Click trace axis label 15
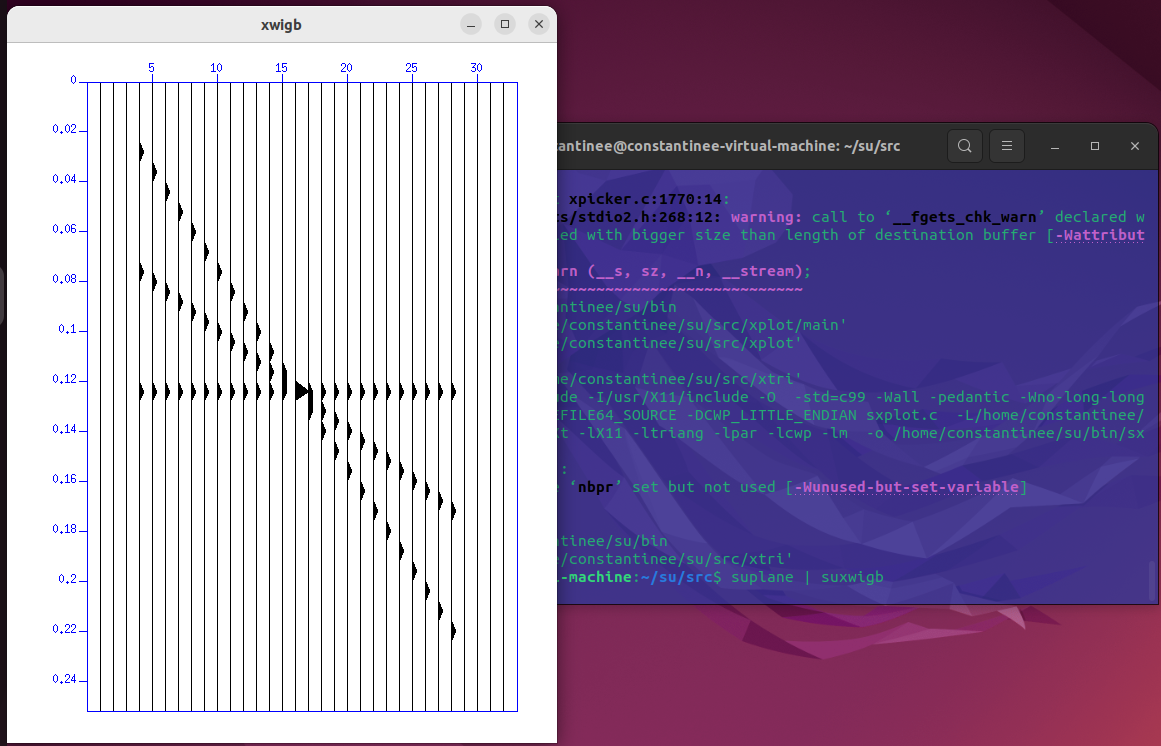This screenshot has width=1161, height=746. coord(281,68)
